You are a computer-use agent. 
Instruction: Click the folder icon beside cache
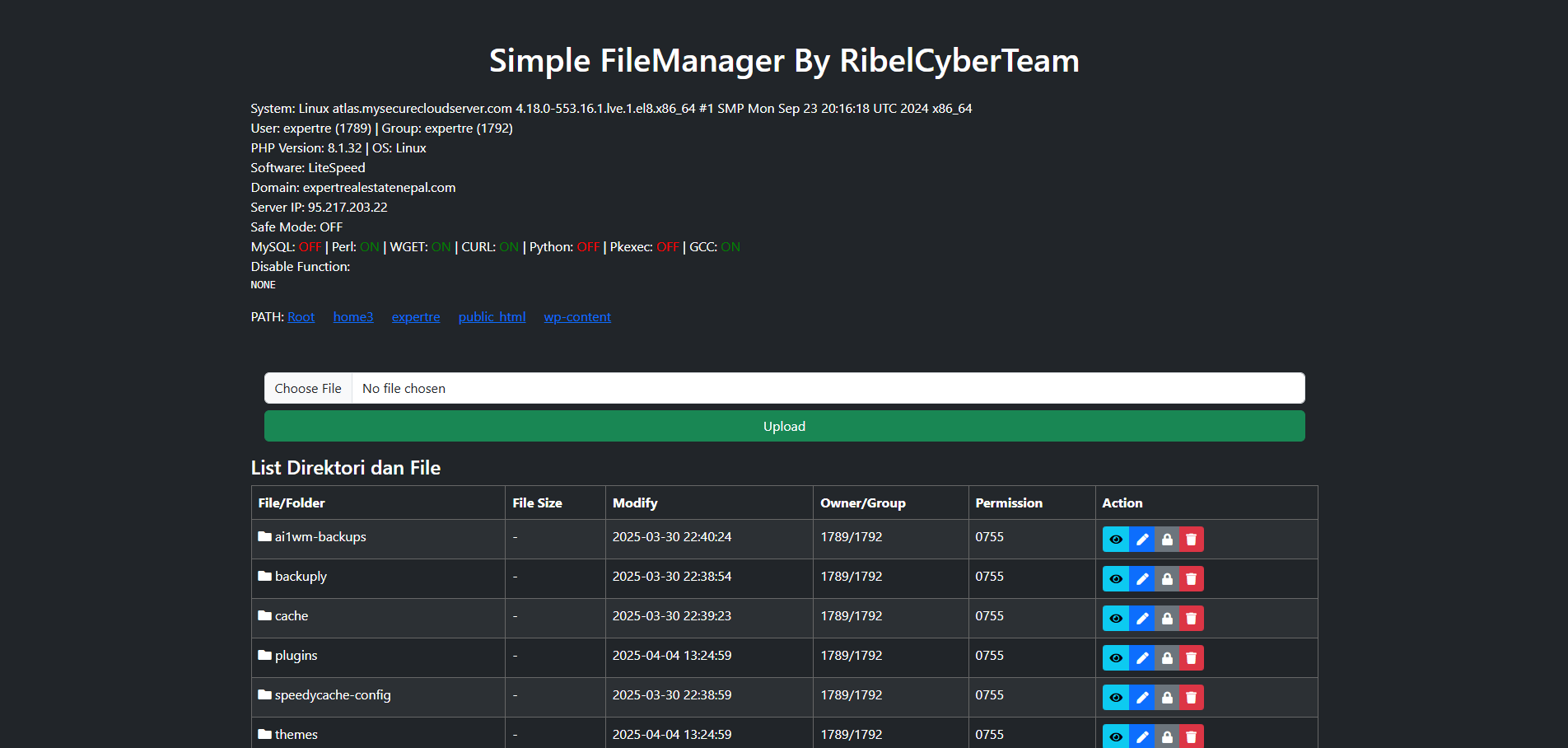click(x=264, y=615)
